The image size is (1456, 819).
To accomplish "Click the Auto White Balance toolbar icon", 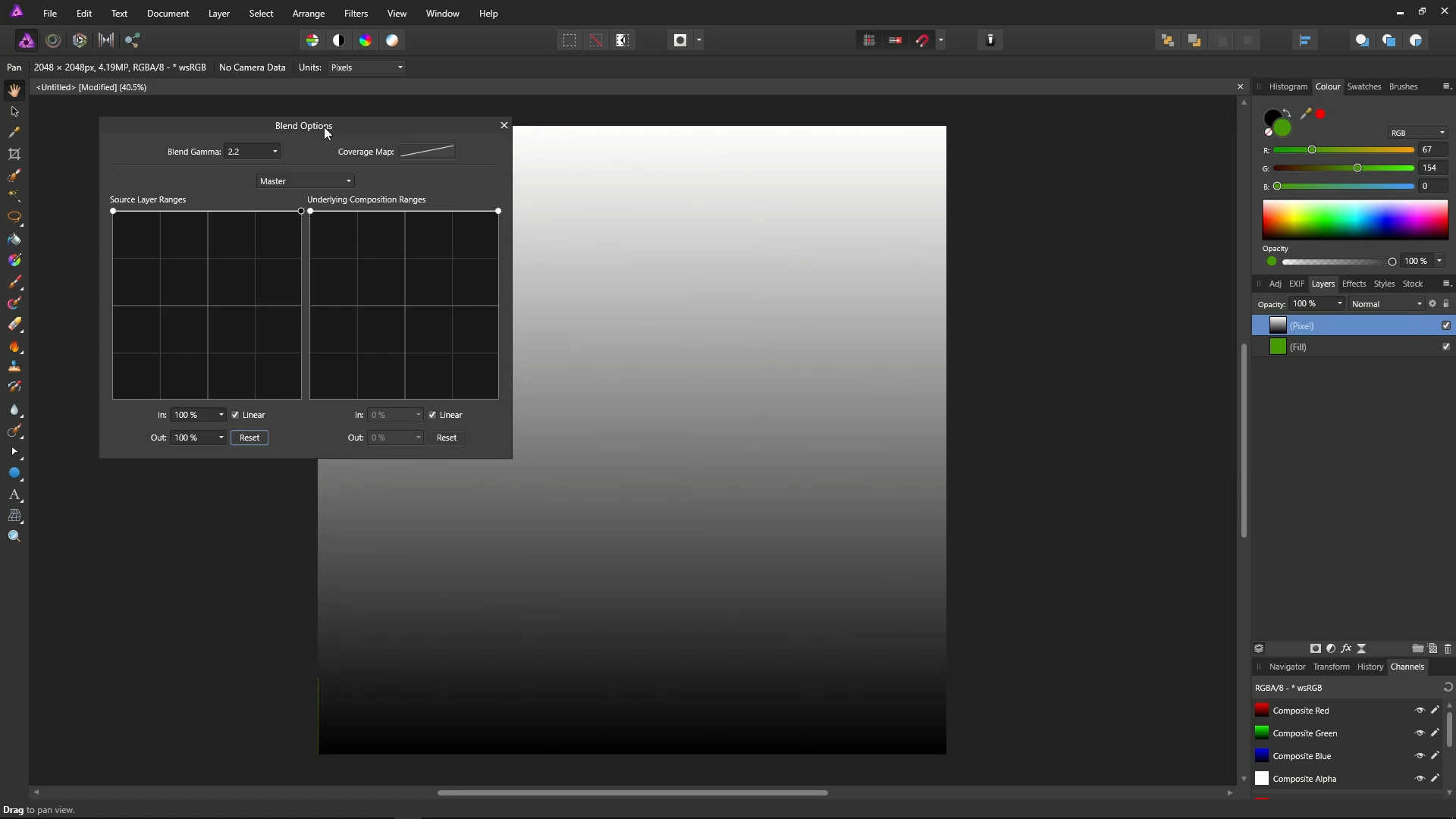I will tap(392, 40).
